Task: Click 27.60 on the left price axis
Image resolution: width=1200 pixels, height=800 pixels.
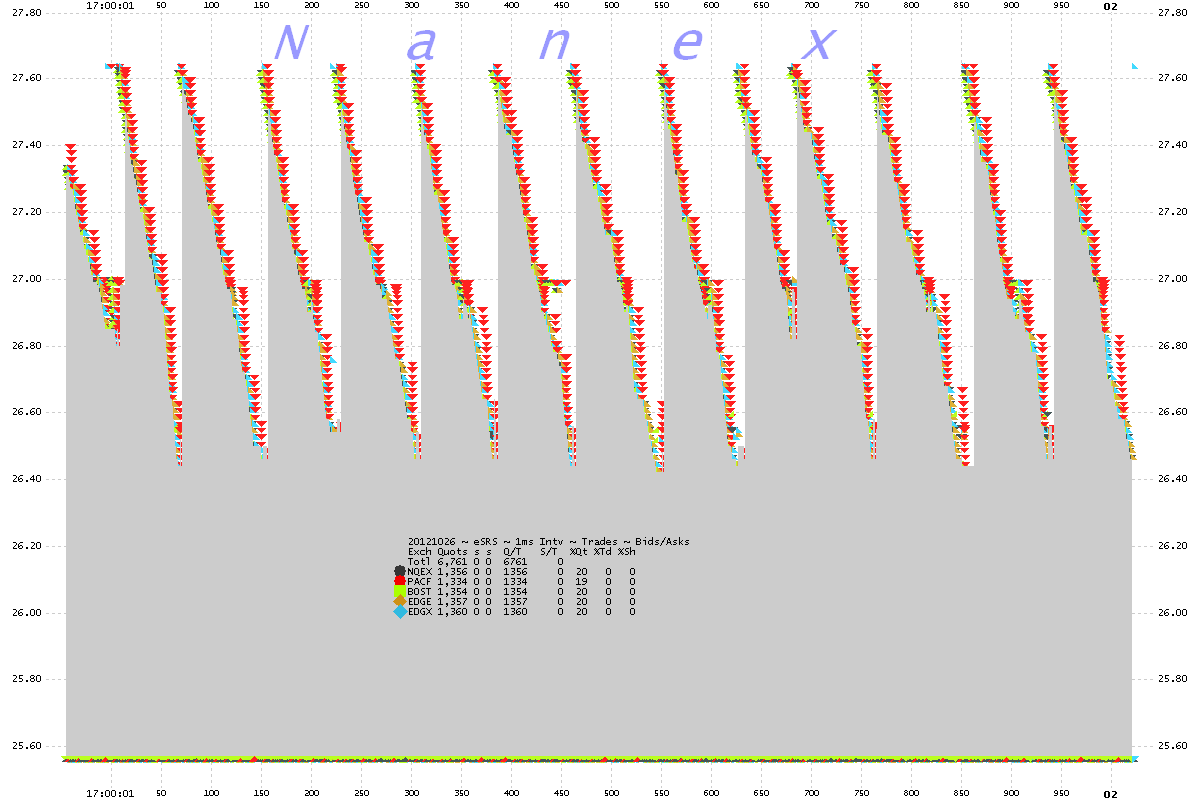Action: coord(25,78)
